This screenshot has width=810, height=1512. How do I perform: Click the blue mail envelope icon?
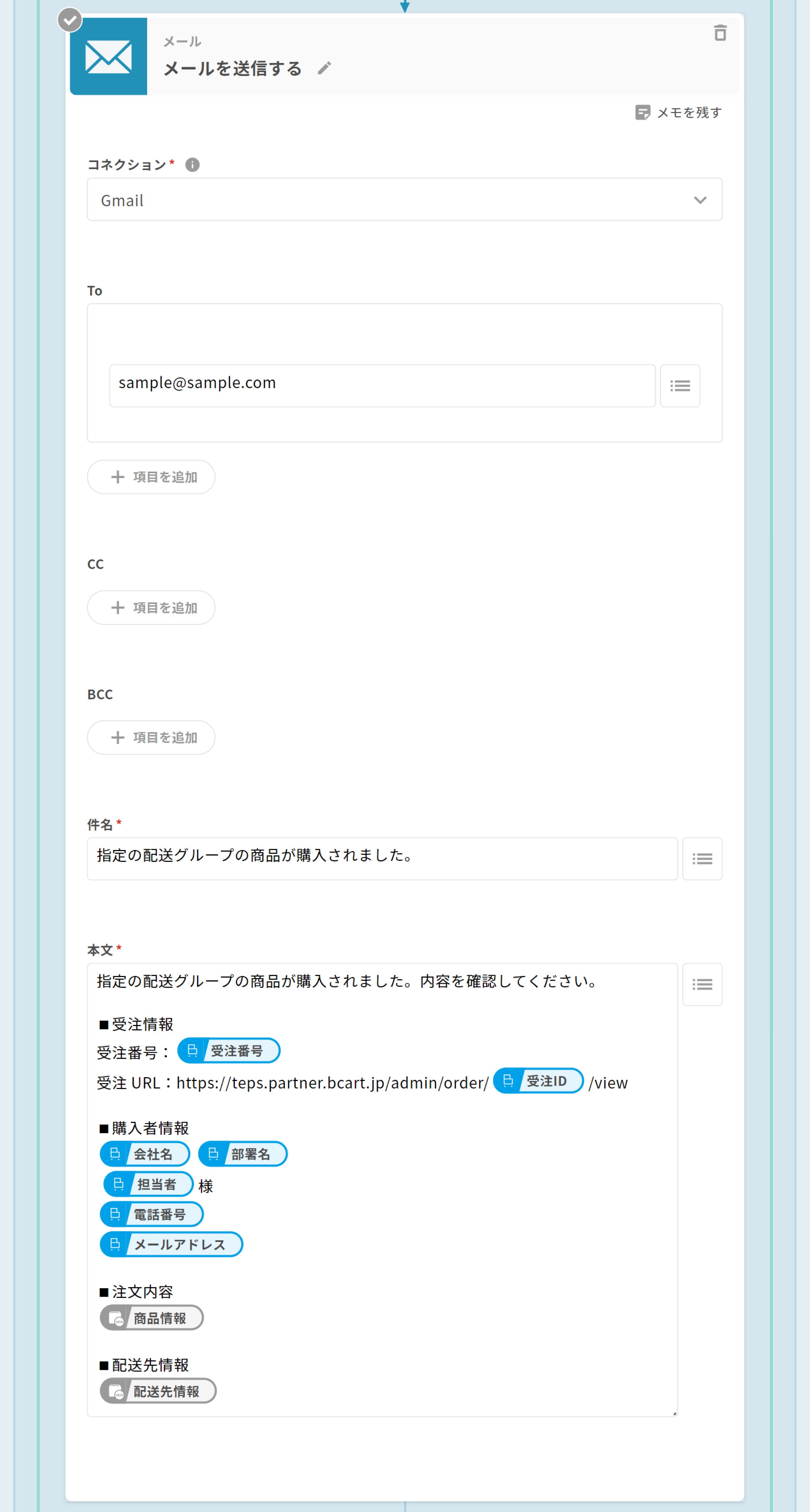click(109, 57)
